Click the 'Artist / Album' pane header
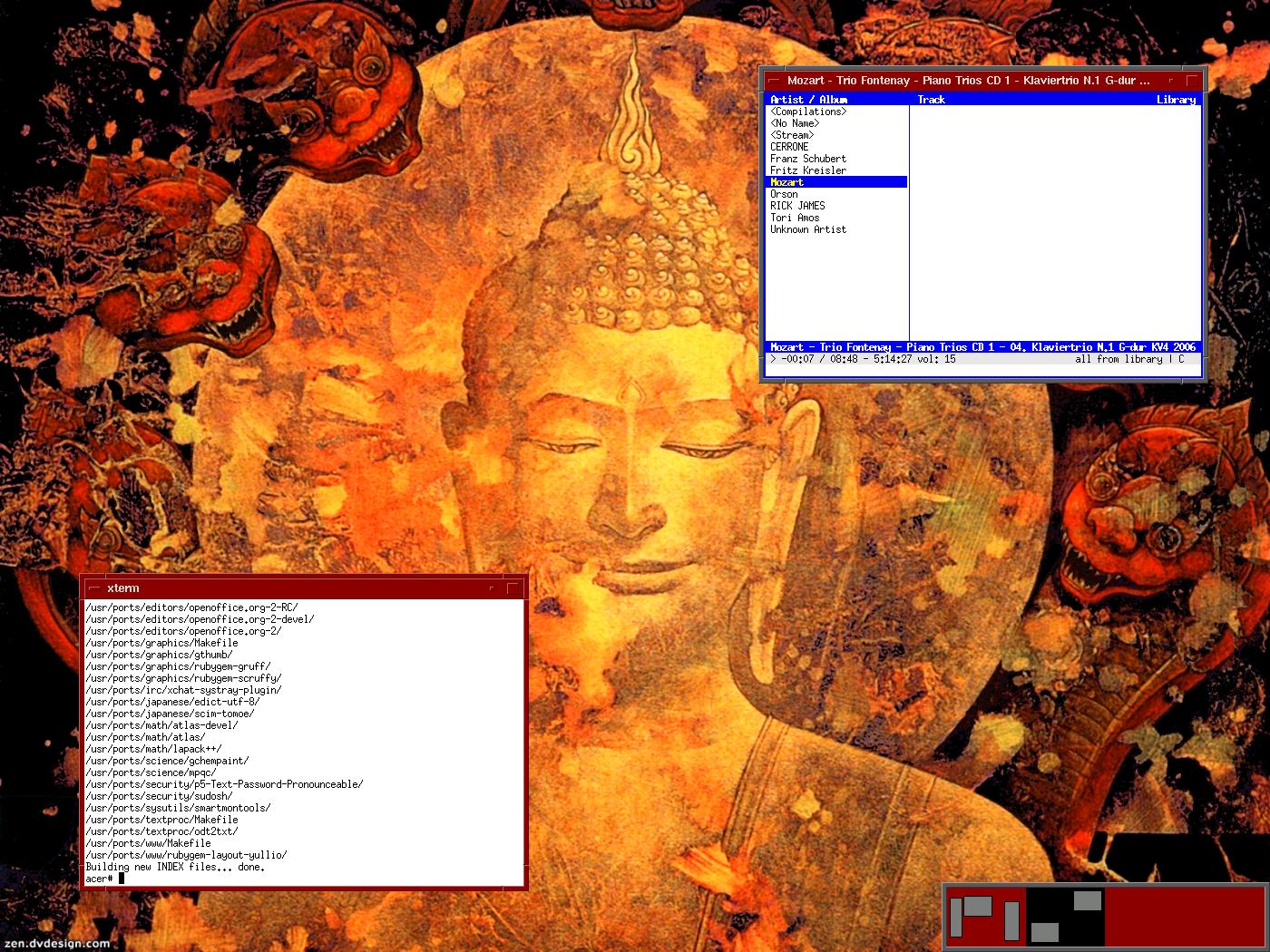Viewport: 1270px width, 952px height. [x=808, y=100]
